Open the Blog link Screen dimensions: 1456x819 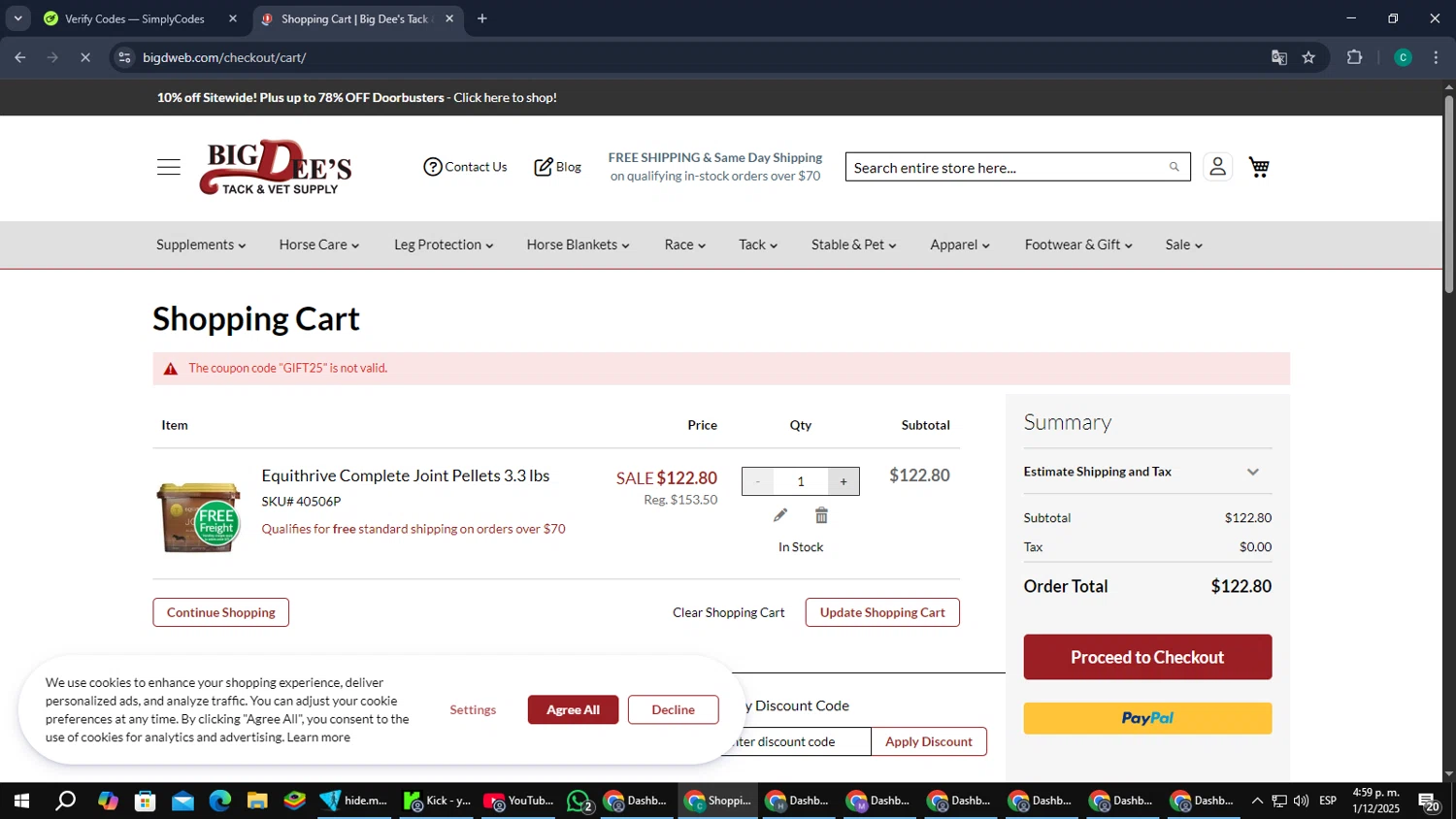click(557, 167)
